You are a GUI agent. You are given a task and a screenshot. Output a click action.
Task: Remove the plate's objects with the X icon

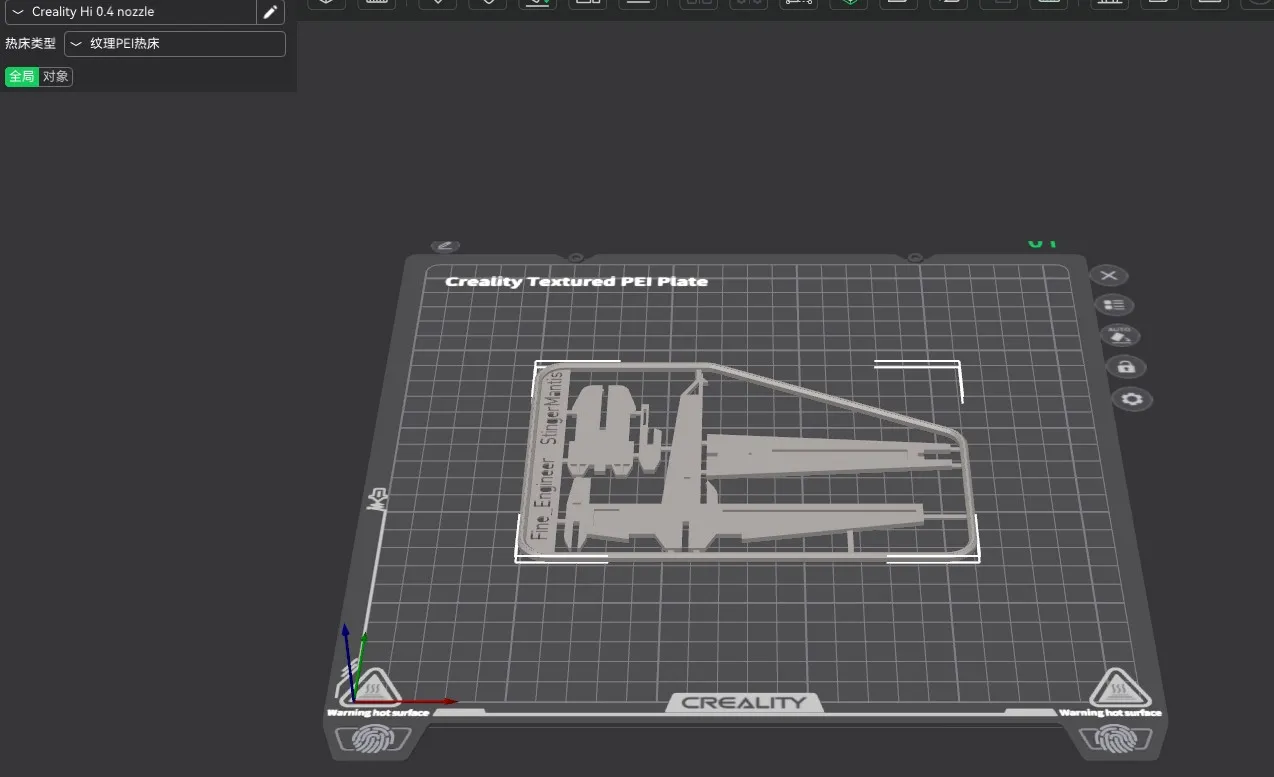click(x=1108, y=276)
